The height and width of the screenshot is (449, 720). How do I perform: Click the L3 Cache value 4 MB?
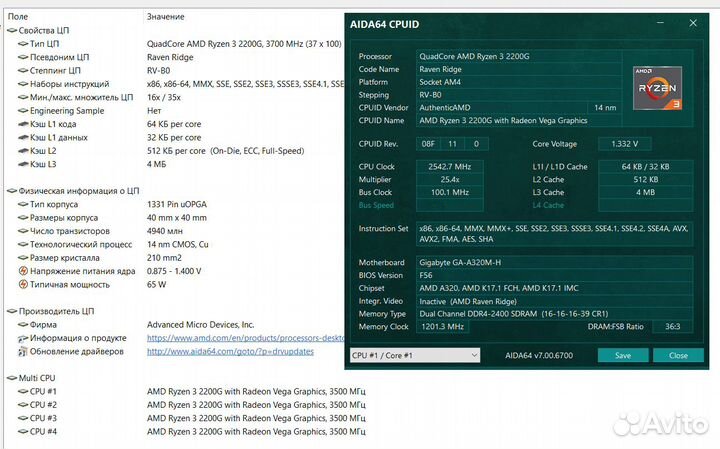(646, 192)
